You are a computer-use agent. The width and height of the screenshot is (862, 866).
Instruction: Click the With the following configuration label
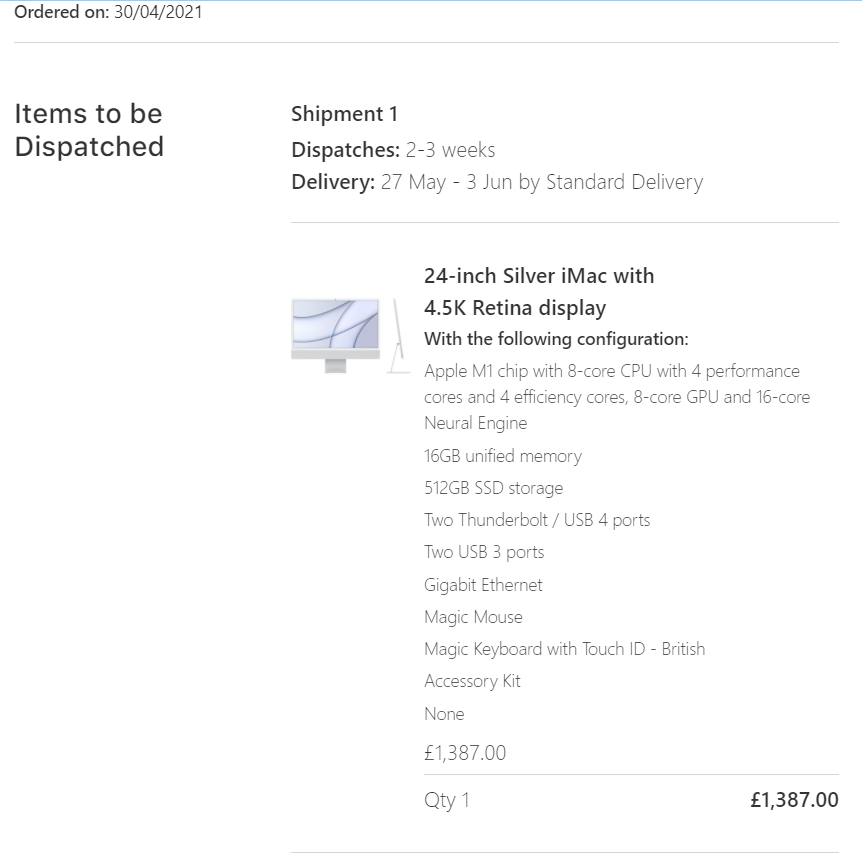coord(556,339)
